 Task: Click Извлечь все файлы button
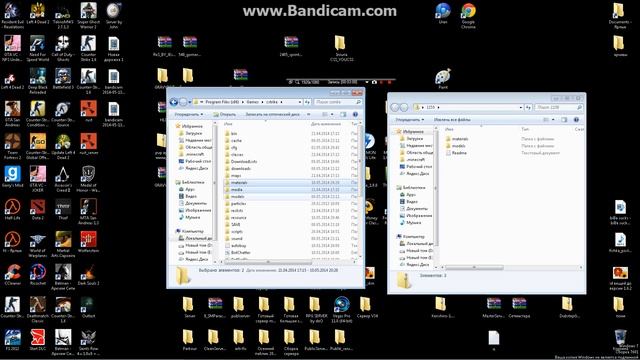tap(452, 120)
